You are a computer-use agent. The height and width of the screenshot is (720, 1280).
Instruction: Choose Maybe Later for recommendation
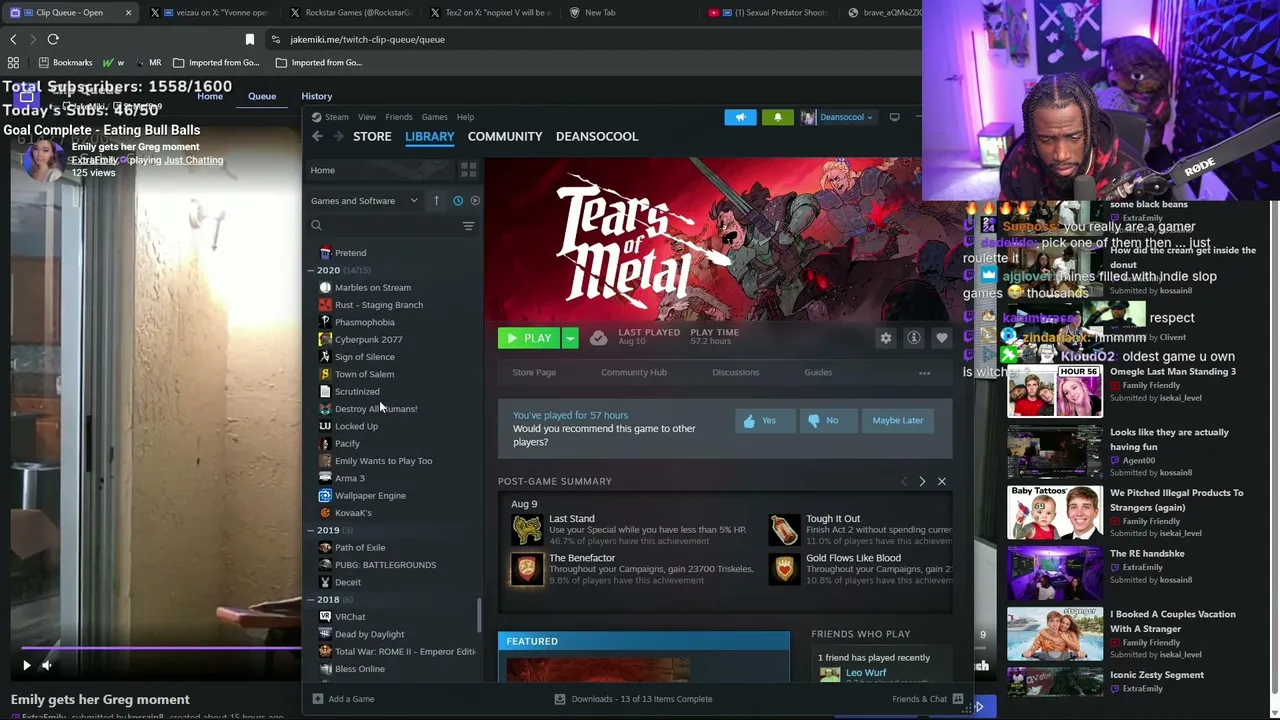pos(898,421)
